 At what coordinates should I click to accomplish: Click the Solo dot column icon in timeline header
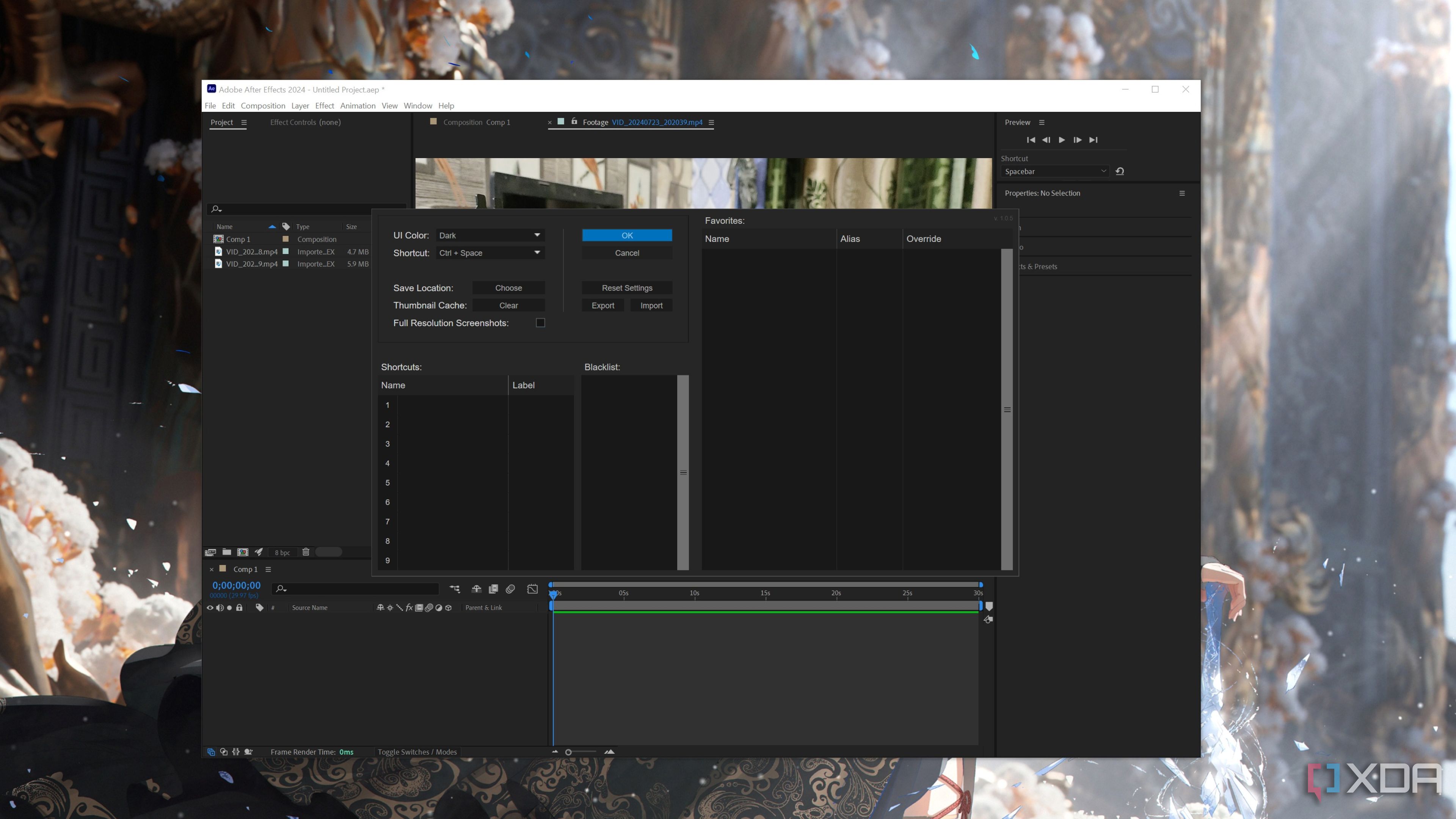[x=229, y=607]
